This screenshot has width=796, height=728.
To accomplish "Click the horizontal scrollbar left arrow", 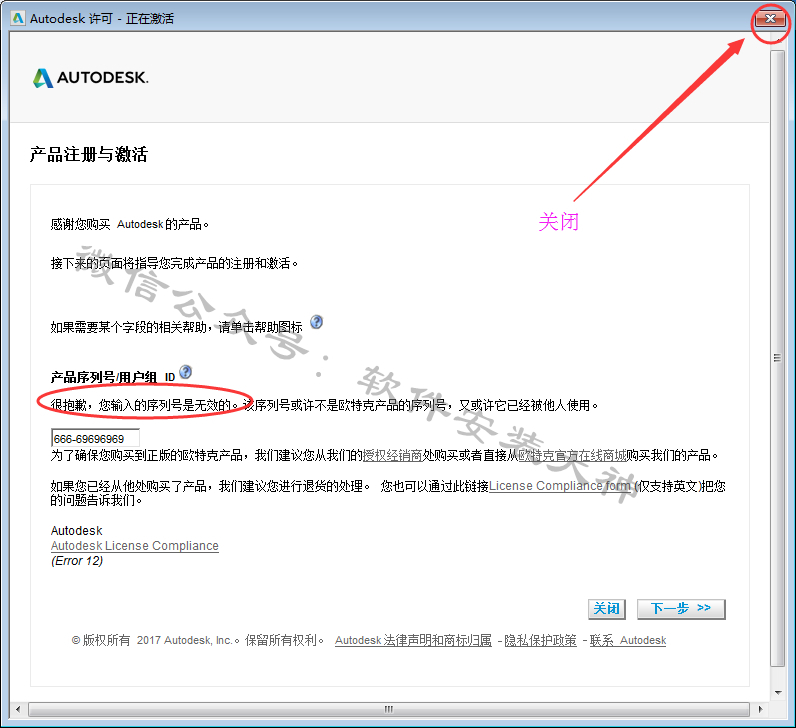I will point(18,709).
